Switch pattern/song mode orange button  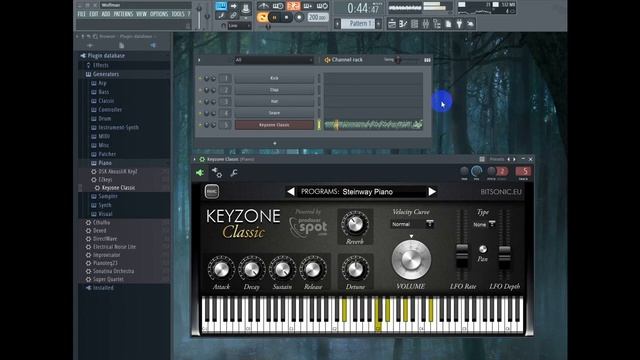262,17
